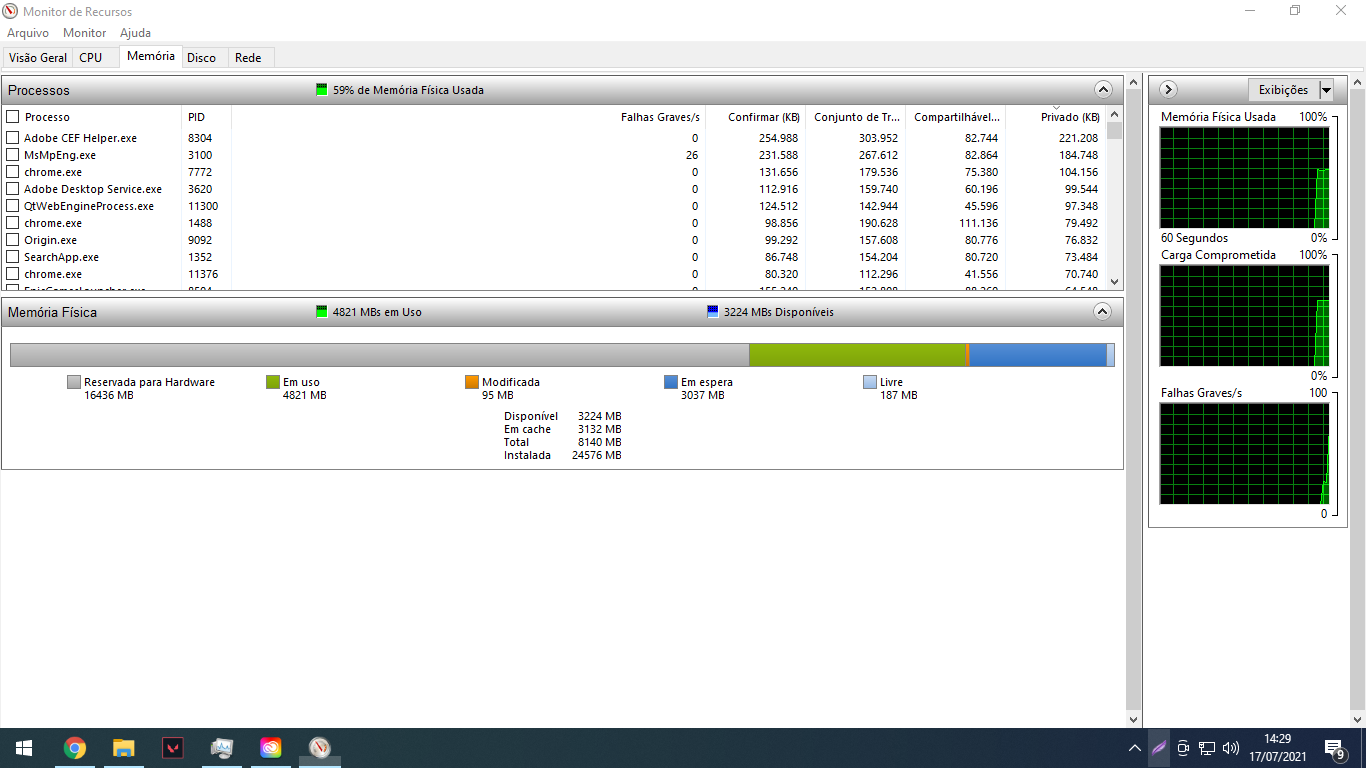Click the network icon in system tray
1366x768 pixels.
point(1207,748)
